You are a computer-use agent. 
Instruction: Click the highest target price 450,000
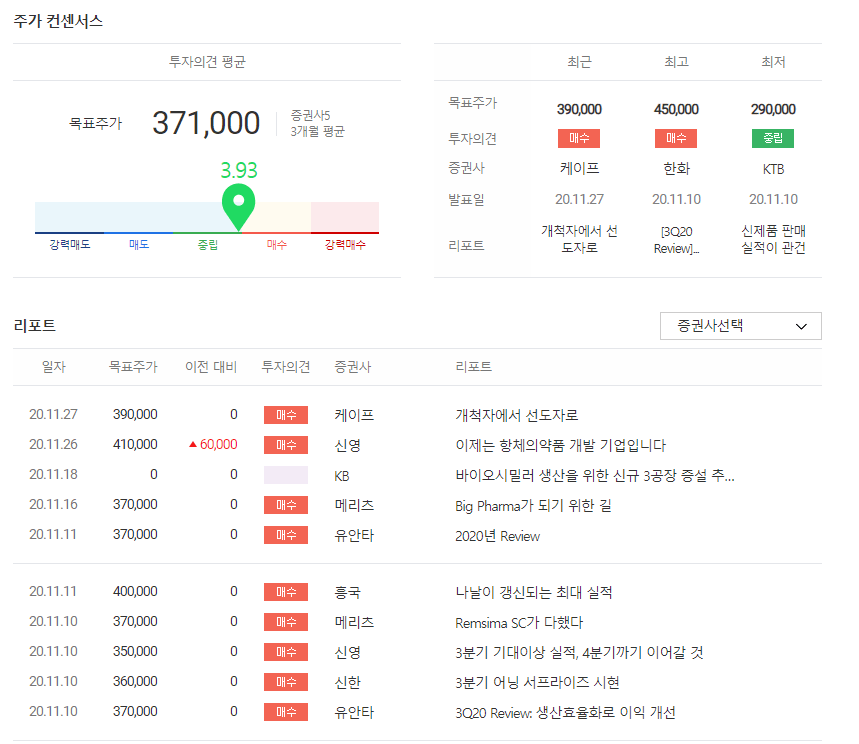pyautogui.click(x=676, y=109)
